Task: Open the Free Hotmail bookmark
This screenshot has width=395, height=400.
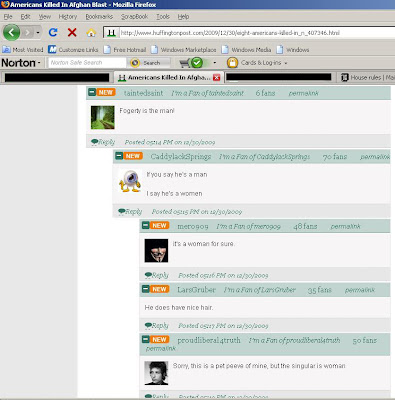Action: 125,50
